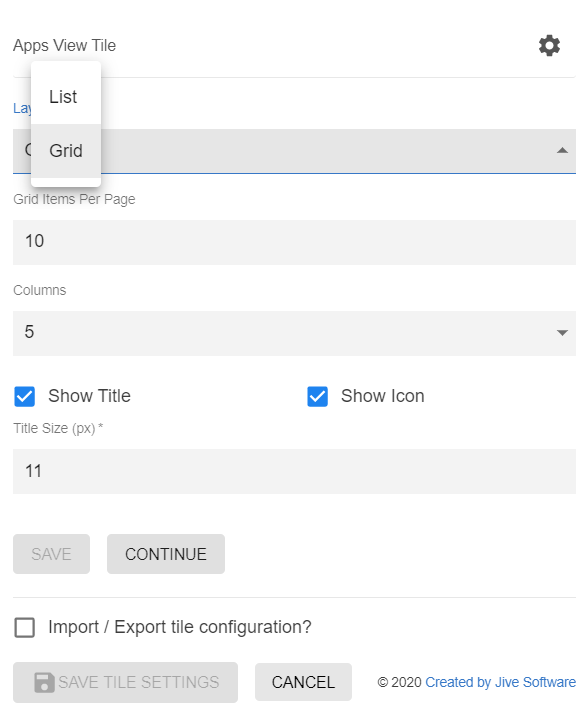
Task: Click the © 2020 copyright text
Action: pyautogui.click(x=399, y=682)
